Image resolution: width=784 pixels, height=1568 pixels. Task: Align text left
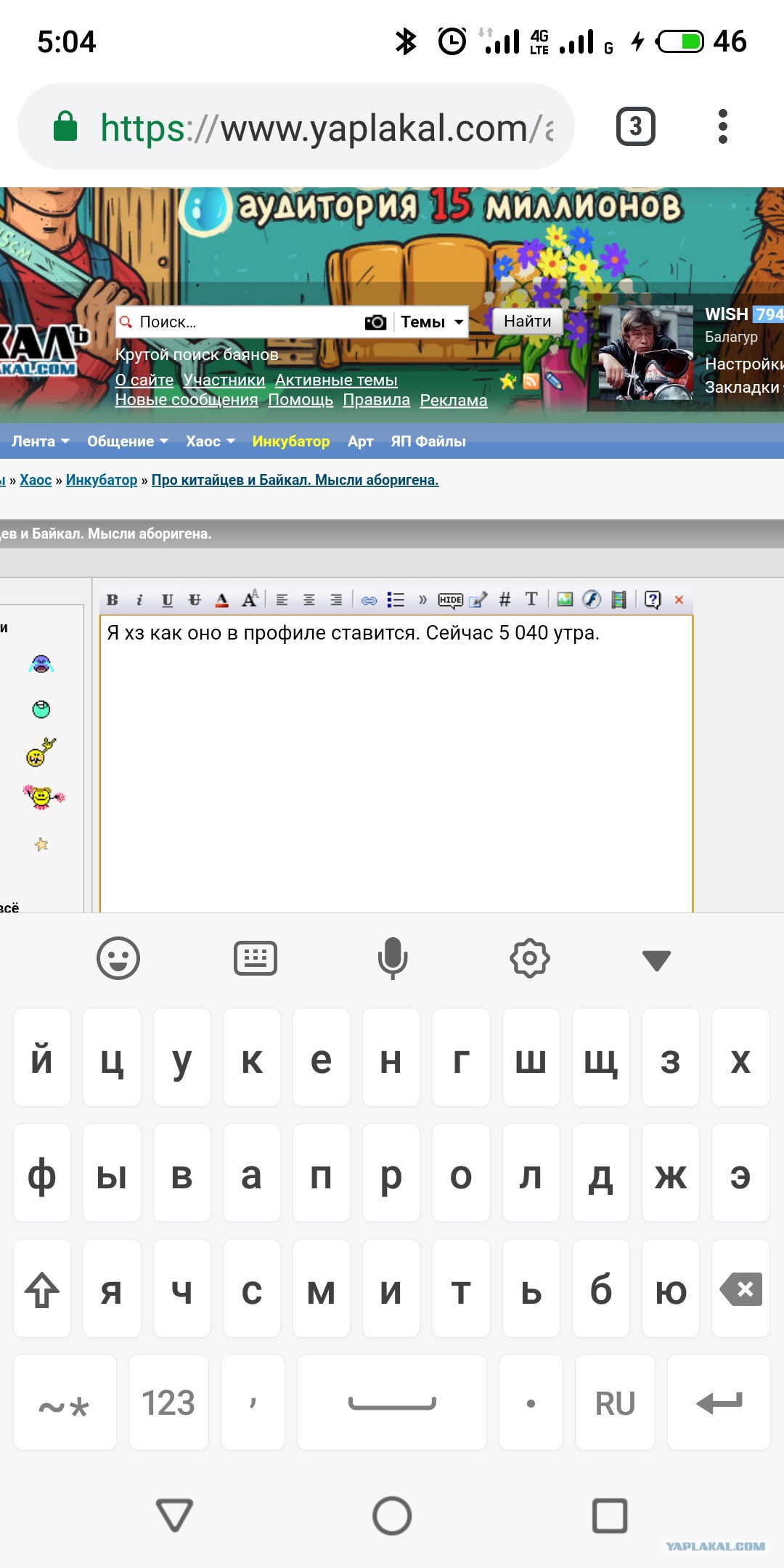point(282,600)
